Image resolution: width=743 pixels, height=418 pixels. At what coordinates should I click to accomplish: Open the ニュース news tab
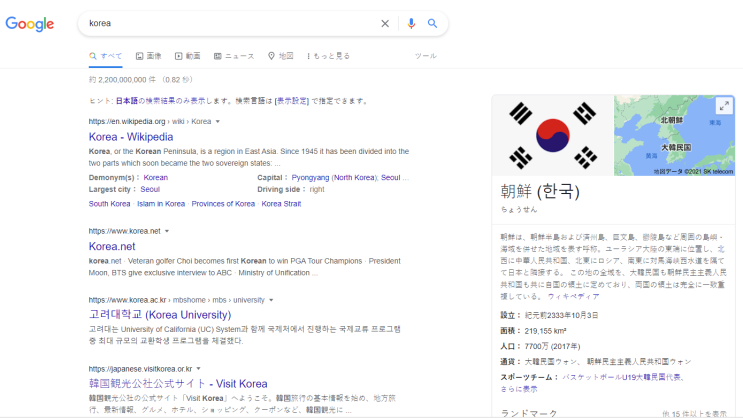(234, 56)
